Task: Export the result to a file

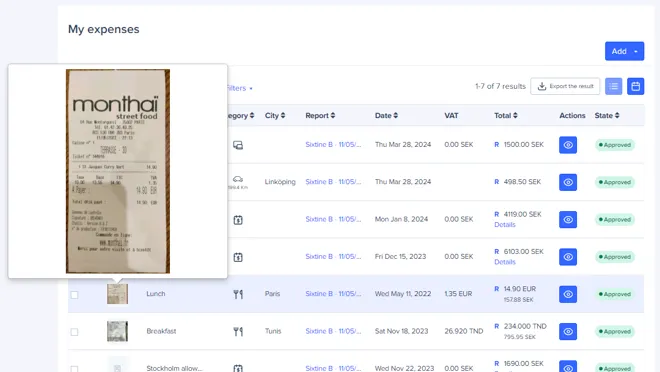Action: tap(565, 86)
